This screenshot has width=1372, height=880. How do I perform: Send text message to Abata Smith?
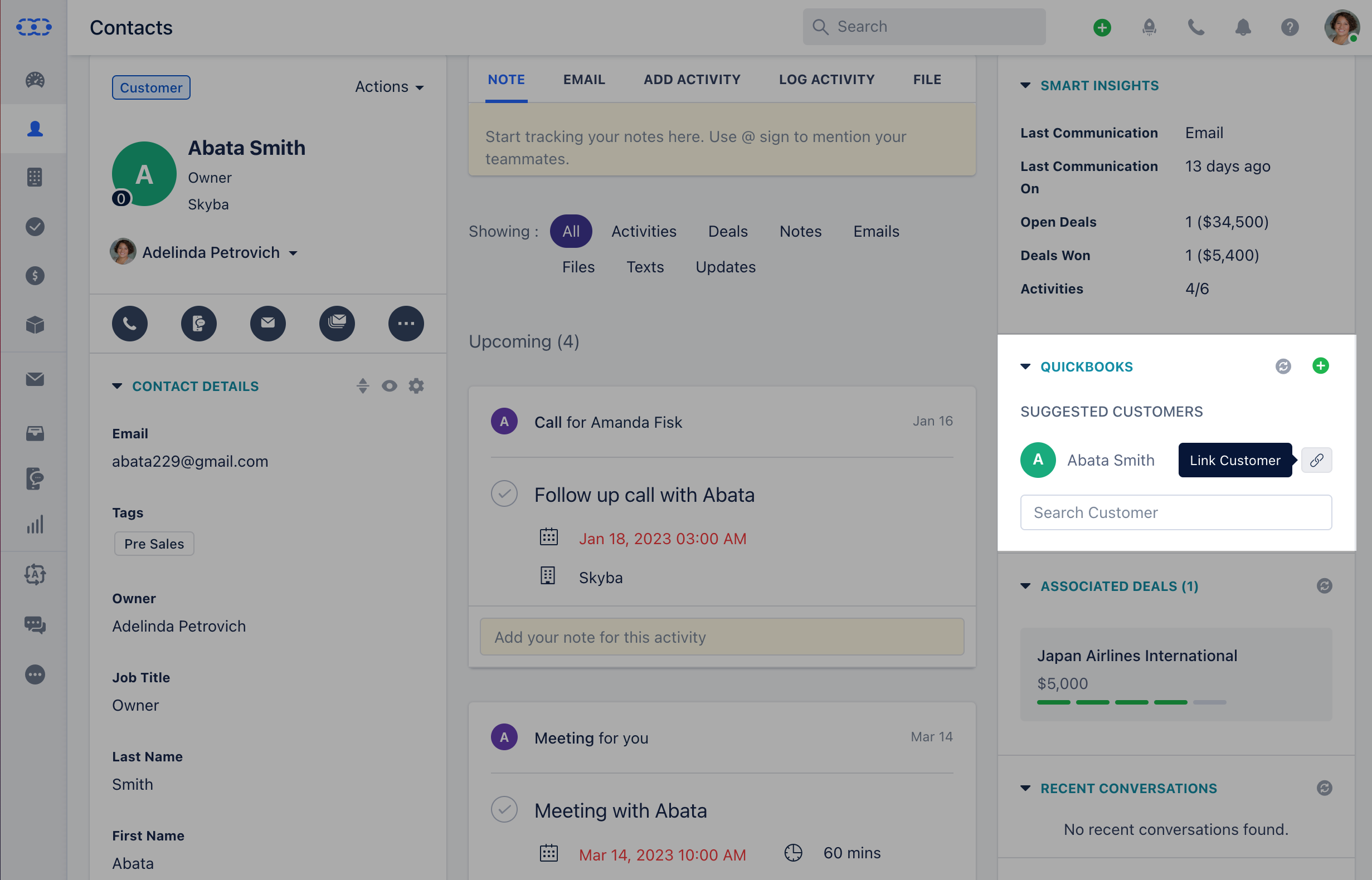pyautogui.click(x=199, y=324)
